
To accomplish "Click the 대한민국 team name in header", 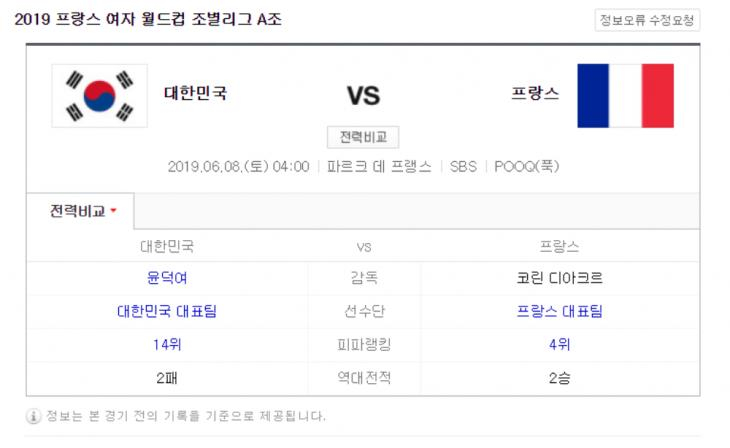I will point(196,93).
